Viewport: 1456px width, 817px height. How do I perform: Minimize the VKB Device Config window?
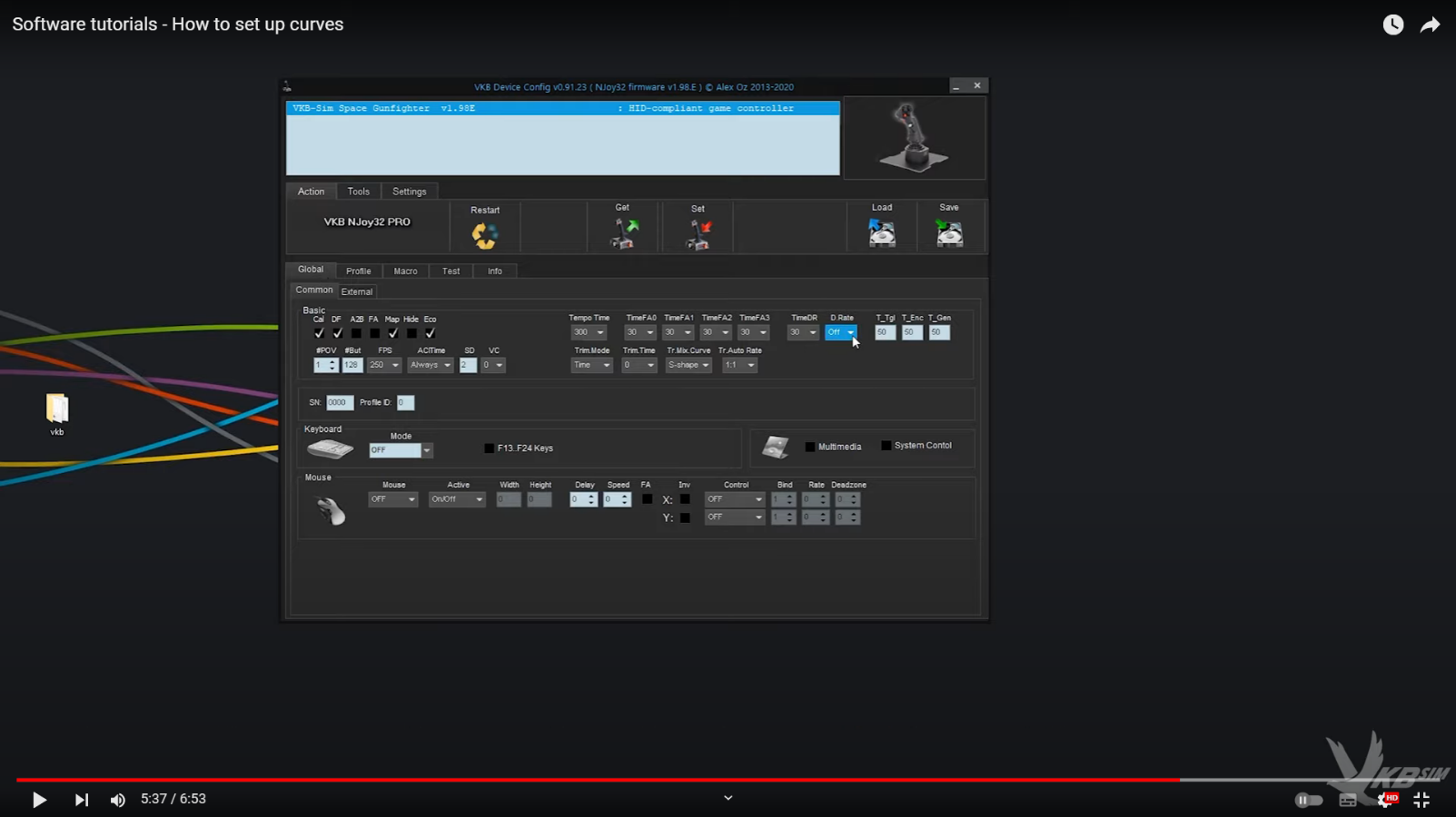coord(956,86)
